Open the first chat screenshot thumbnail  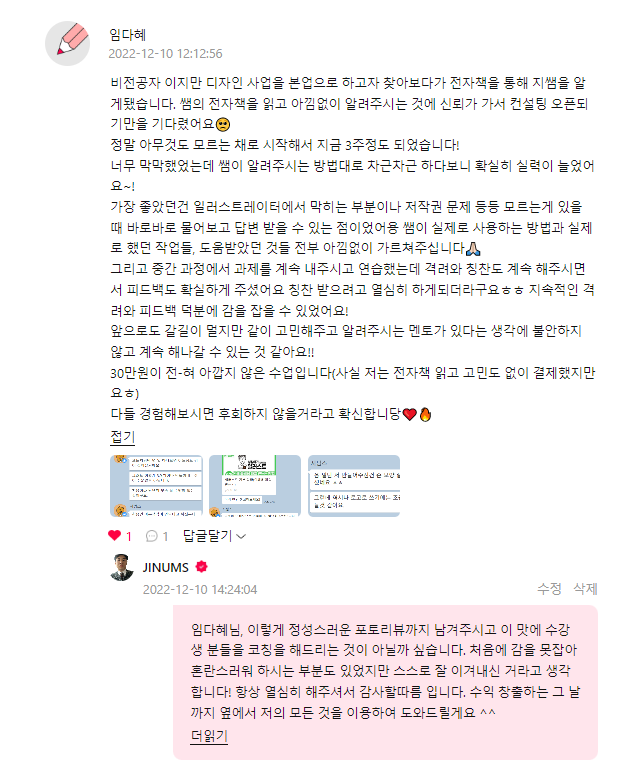tap(156, 486)
